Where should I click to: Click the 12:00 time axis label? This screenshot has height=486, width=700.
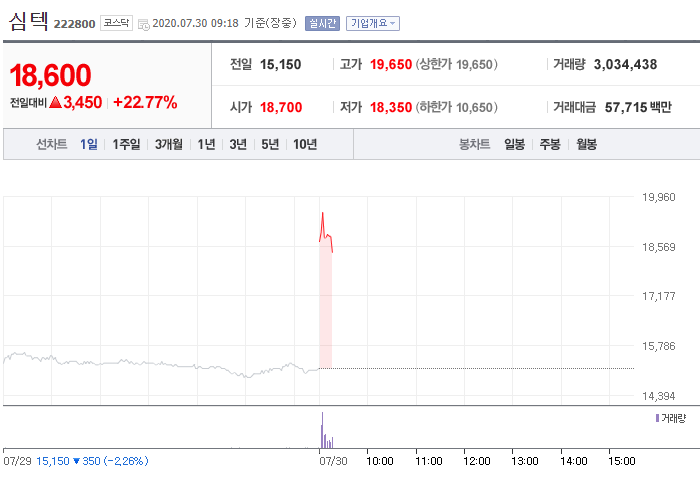point(476,461)
